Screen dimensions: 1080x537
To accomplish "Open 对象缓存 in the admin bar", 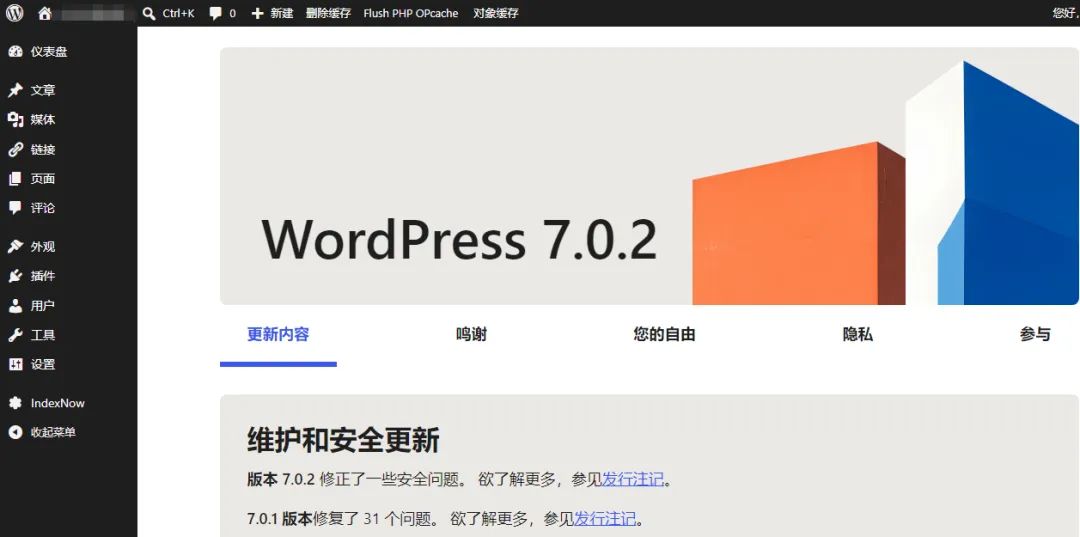I will pos(496,13).
